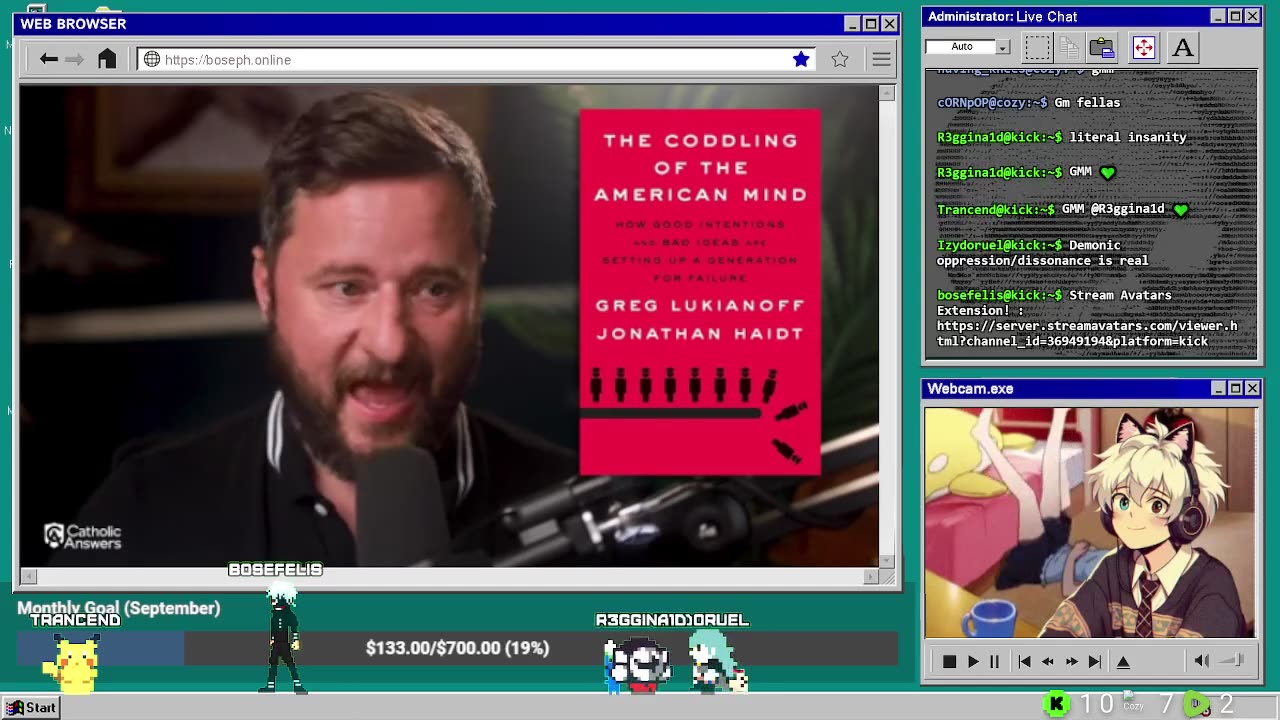
Task: Maximize the Live Chat window
Action: click(1235, 16)
